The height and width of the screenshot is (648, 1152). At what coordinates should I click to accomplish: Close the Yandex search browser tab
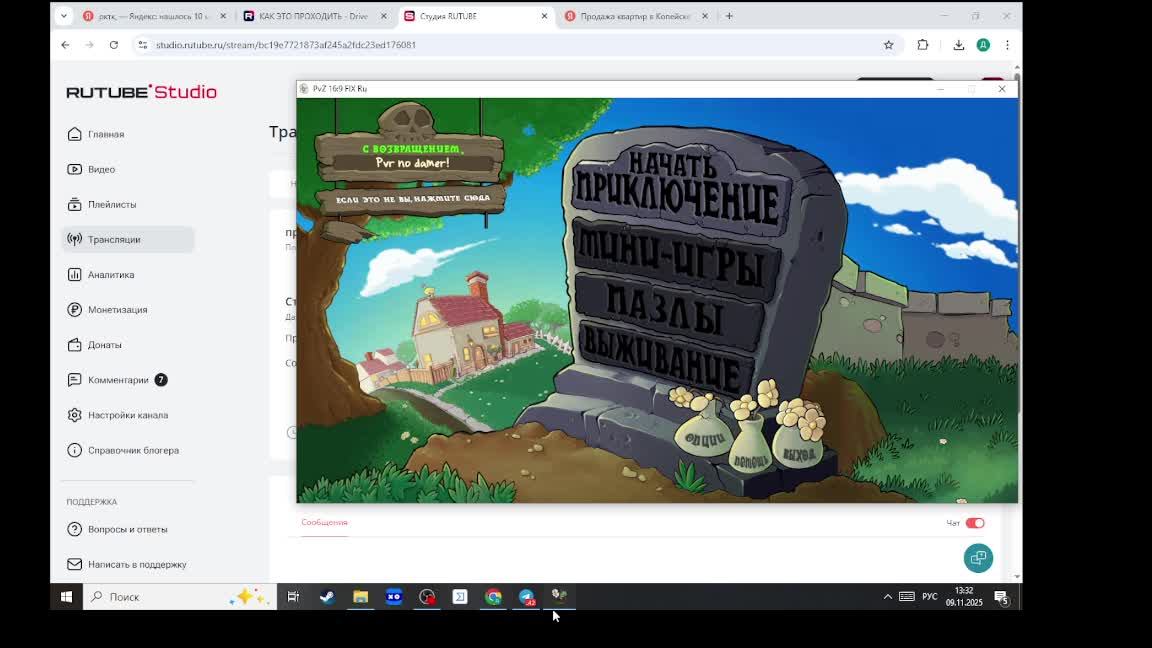tap(223, 16)
